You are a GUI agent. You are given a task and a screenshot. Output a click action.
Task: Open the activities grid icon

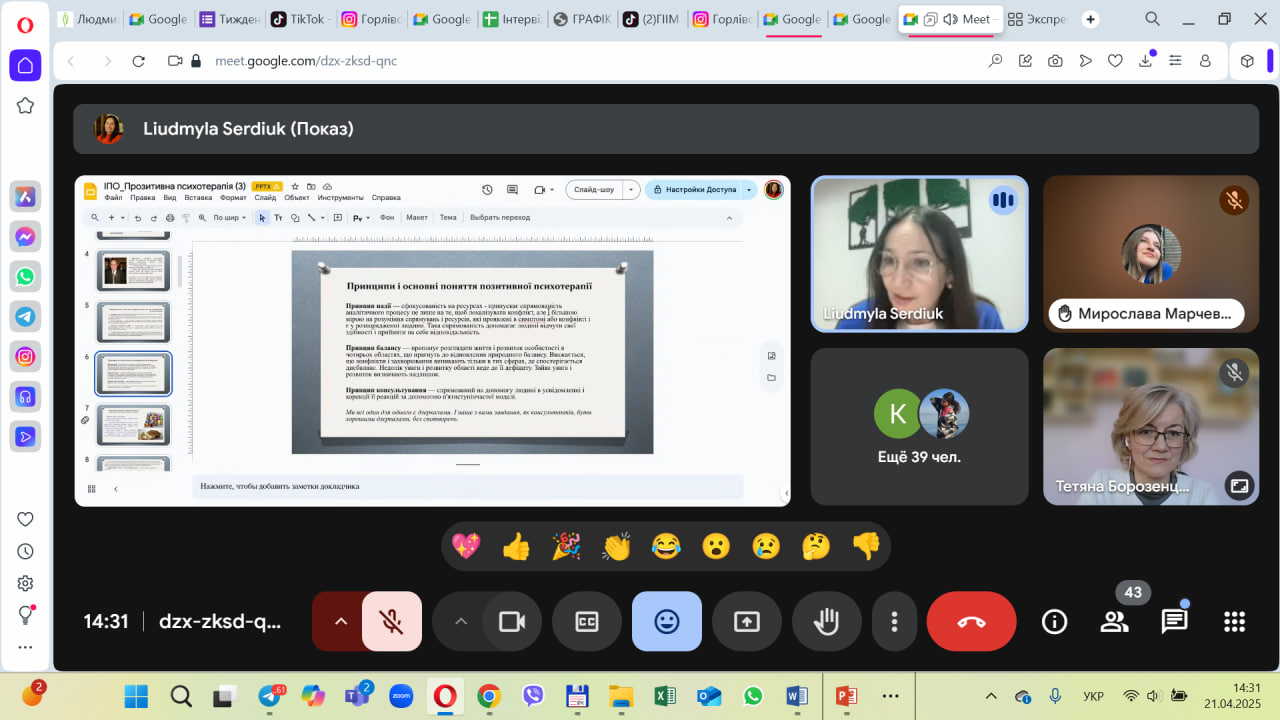[x=1234, y=622]
